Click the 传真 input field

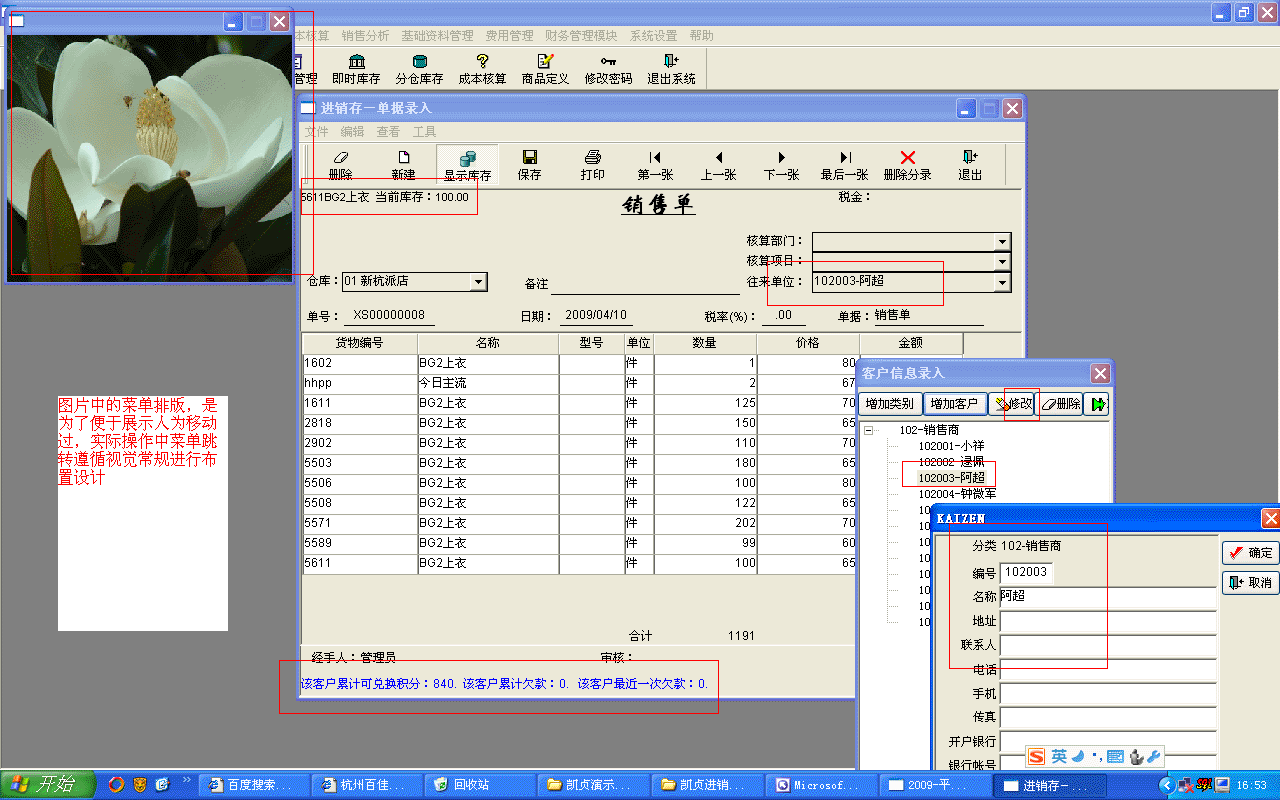pyautogui.click(x=1108, y=718)
